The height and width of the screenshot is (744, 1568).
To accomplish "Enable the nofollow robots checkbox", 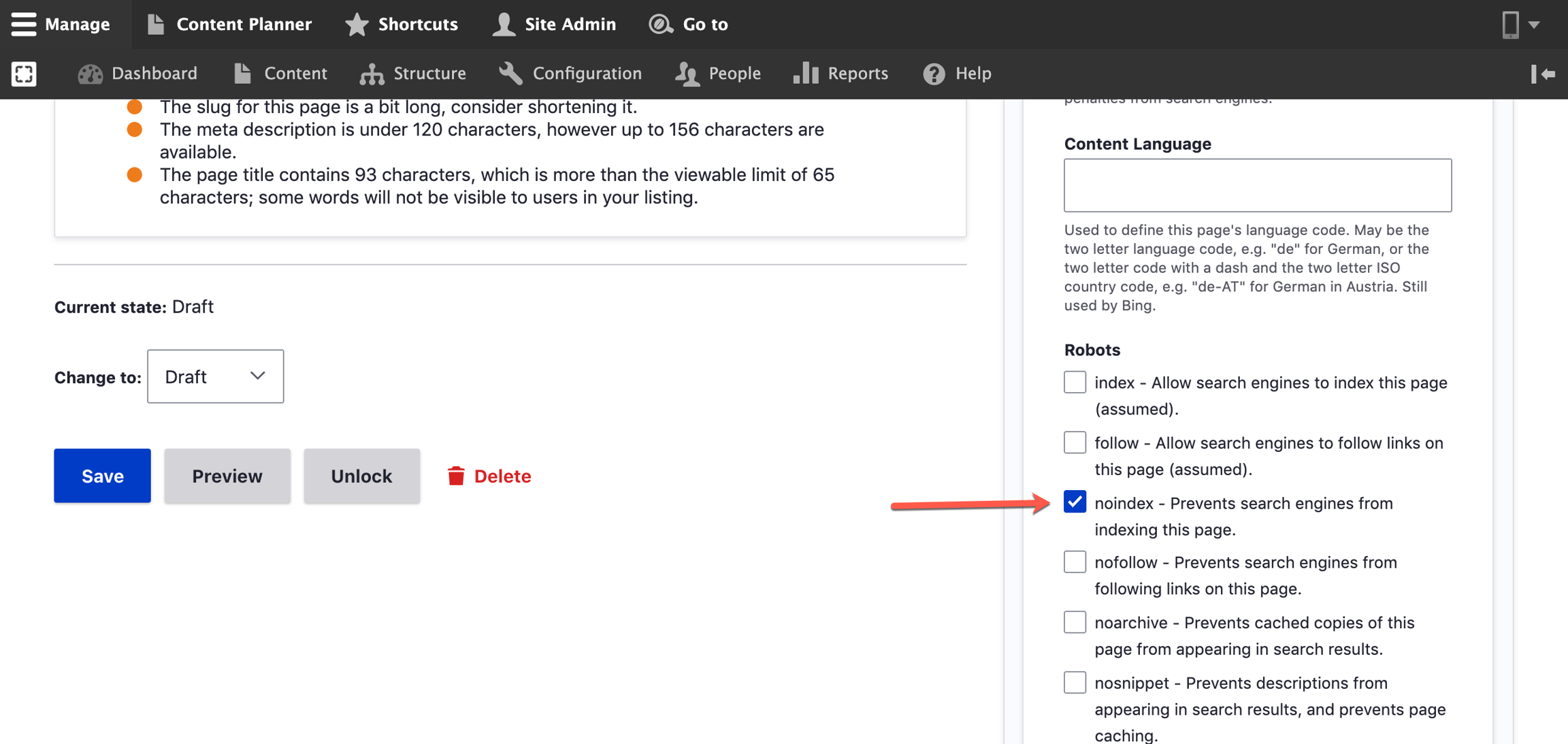I will click(x=1075, y=562).
